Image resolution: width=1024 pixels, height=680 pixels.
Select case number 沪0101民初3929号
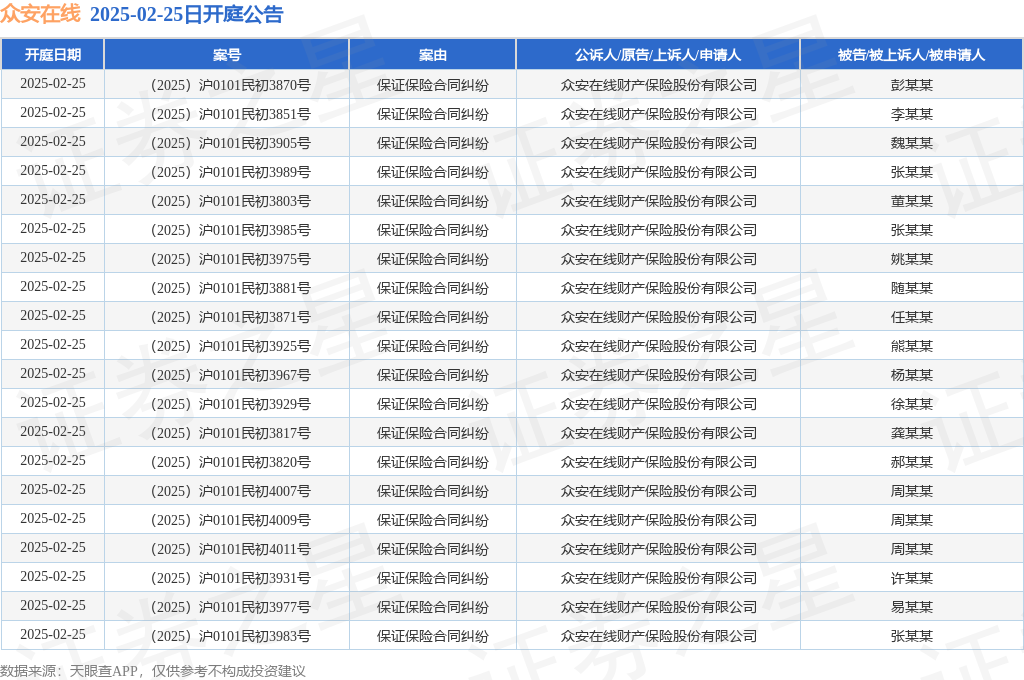pyautogui.click(x=231, y=404)
